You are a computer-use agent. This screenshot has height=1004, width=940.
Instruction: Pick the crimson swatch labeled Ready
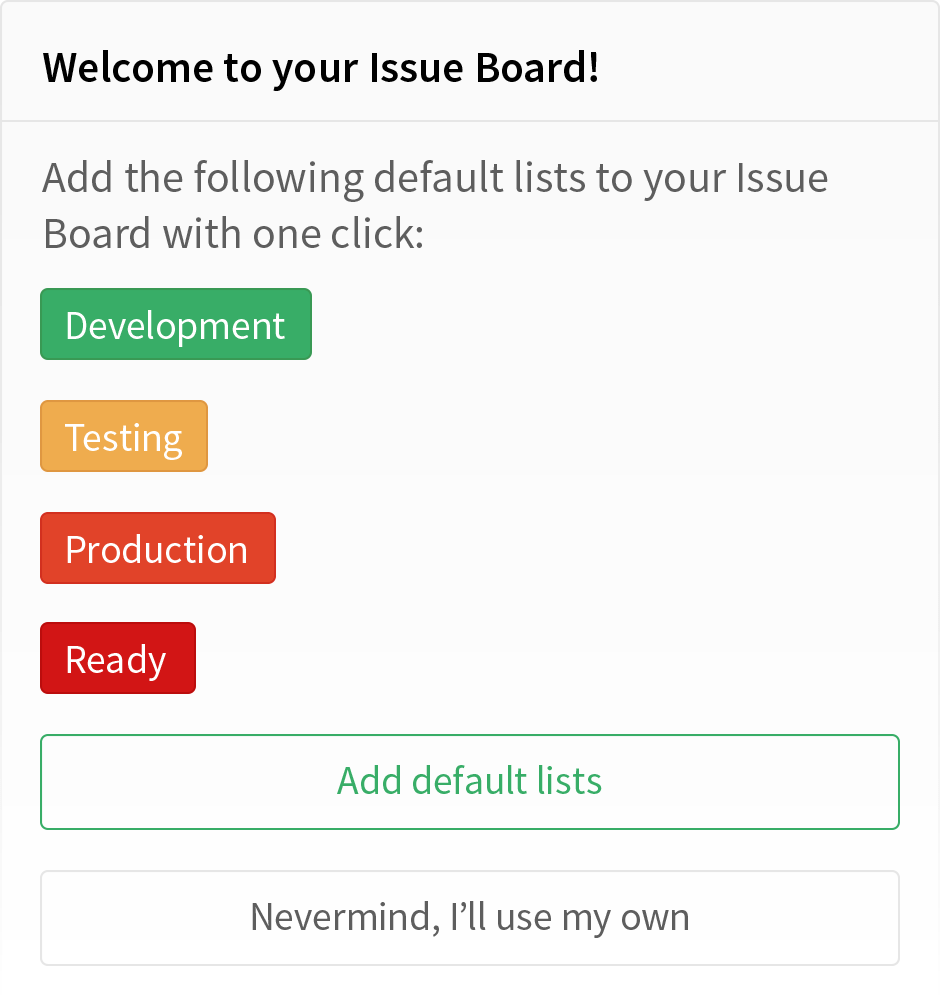pyautogui.click(x=118, y=658)
